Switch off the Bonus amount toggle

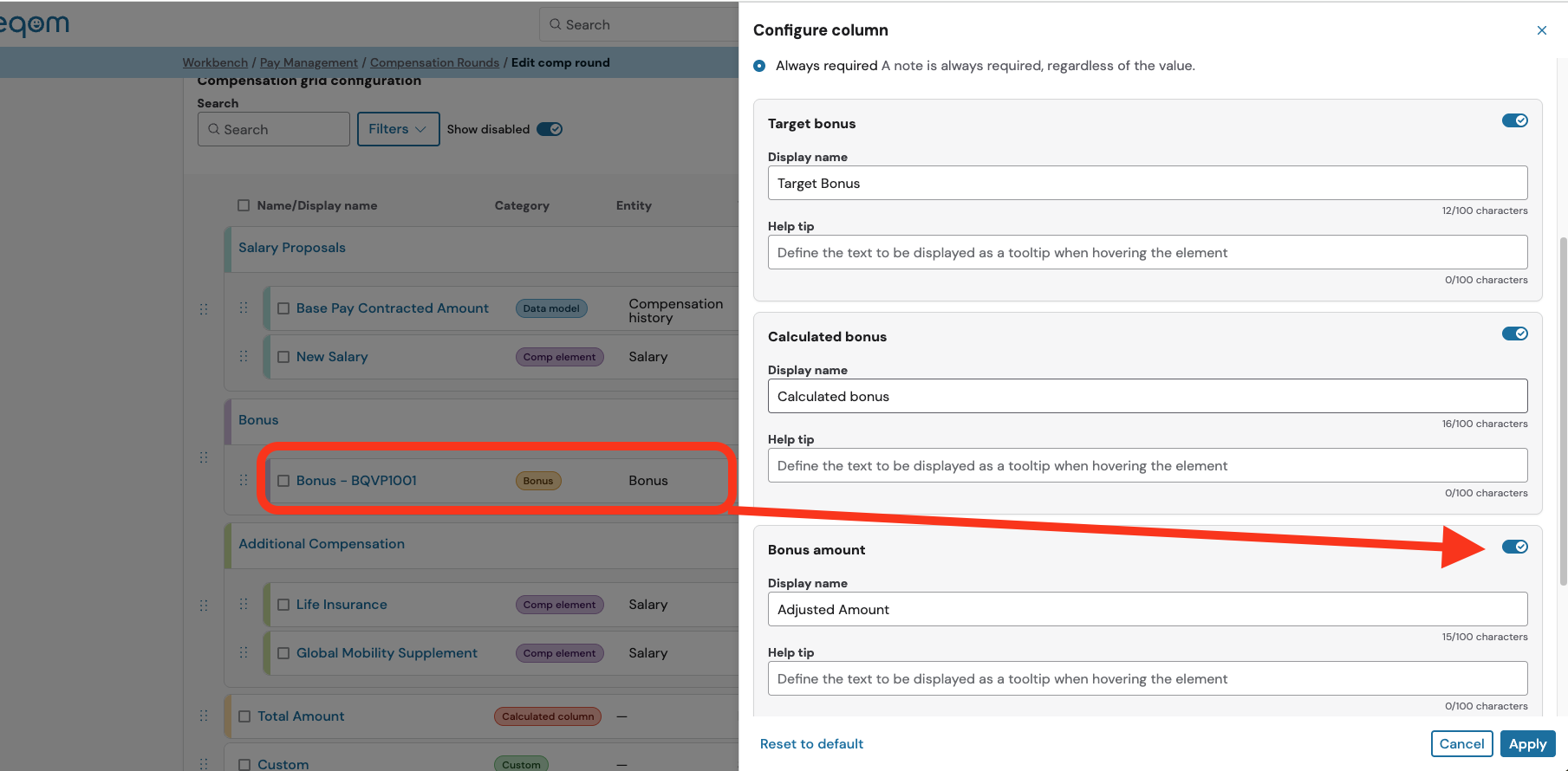1514,547
